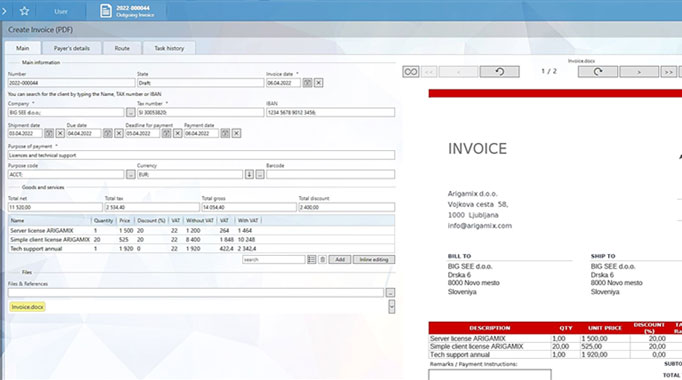
Task: Click the Currency down-arrow button
Action: [249, 174]
